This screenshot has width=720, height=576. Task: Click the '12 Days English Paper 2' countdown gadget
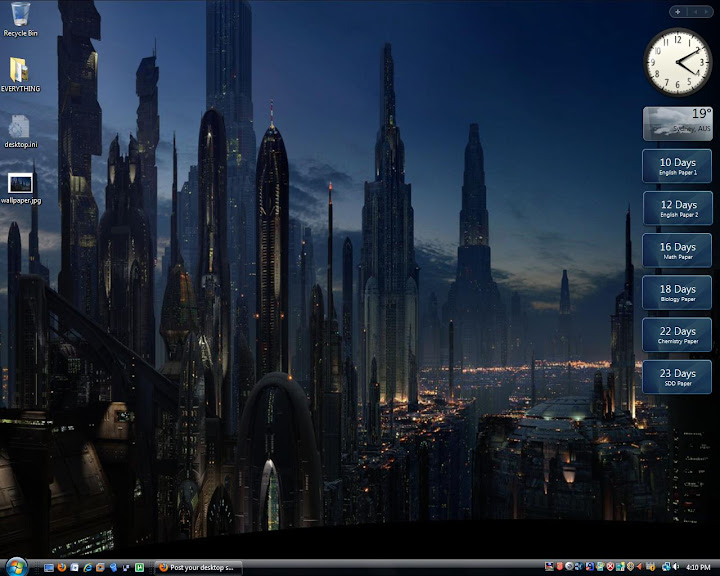click(x=678, y=208)
